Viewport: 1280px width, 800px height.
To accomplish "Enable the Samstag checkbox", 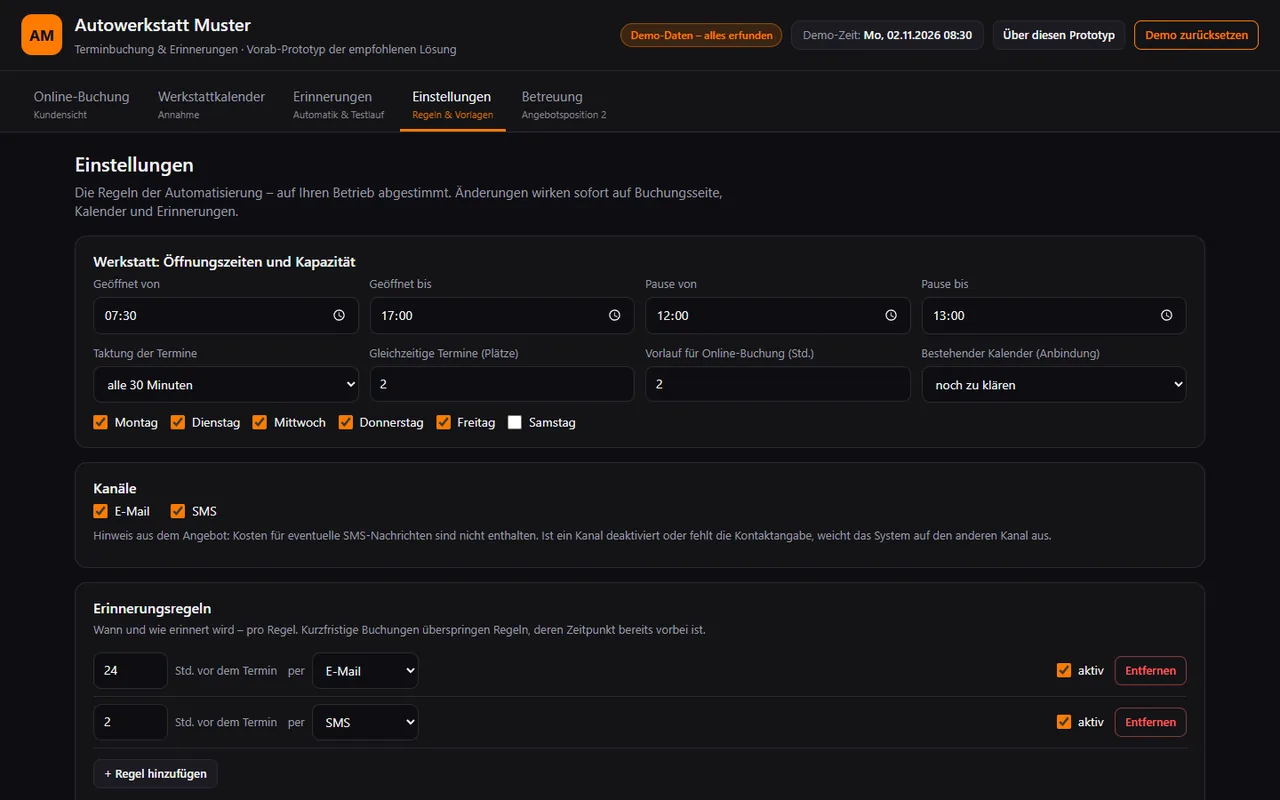I will 515,422.
